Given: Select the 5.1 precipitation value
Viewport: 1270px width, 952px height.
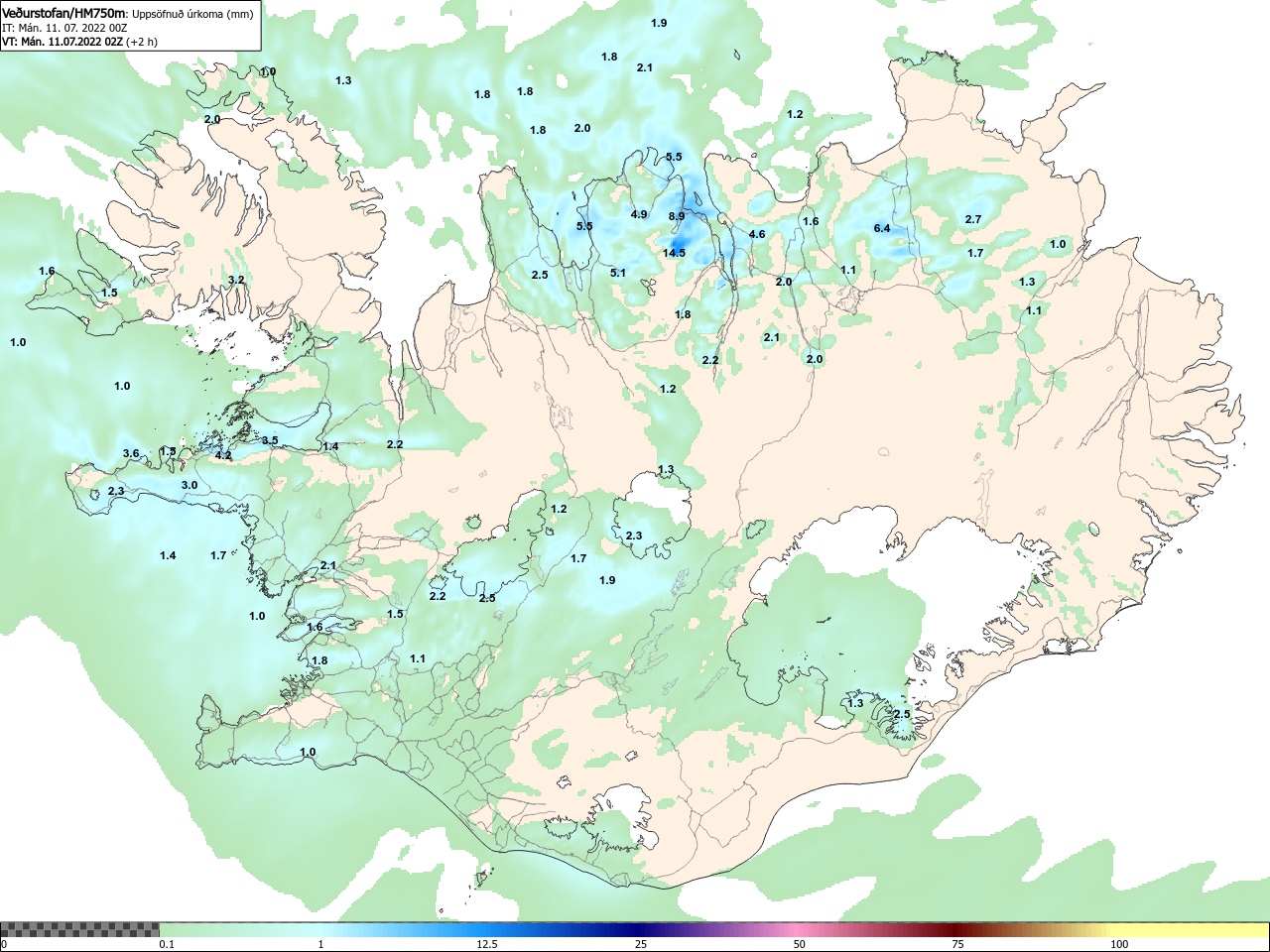Looking at the screenshot, I should tap(618, 273).
